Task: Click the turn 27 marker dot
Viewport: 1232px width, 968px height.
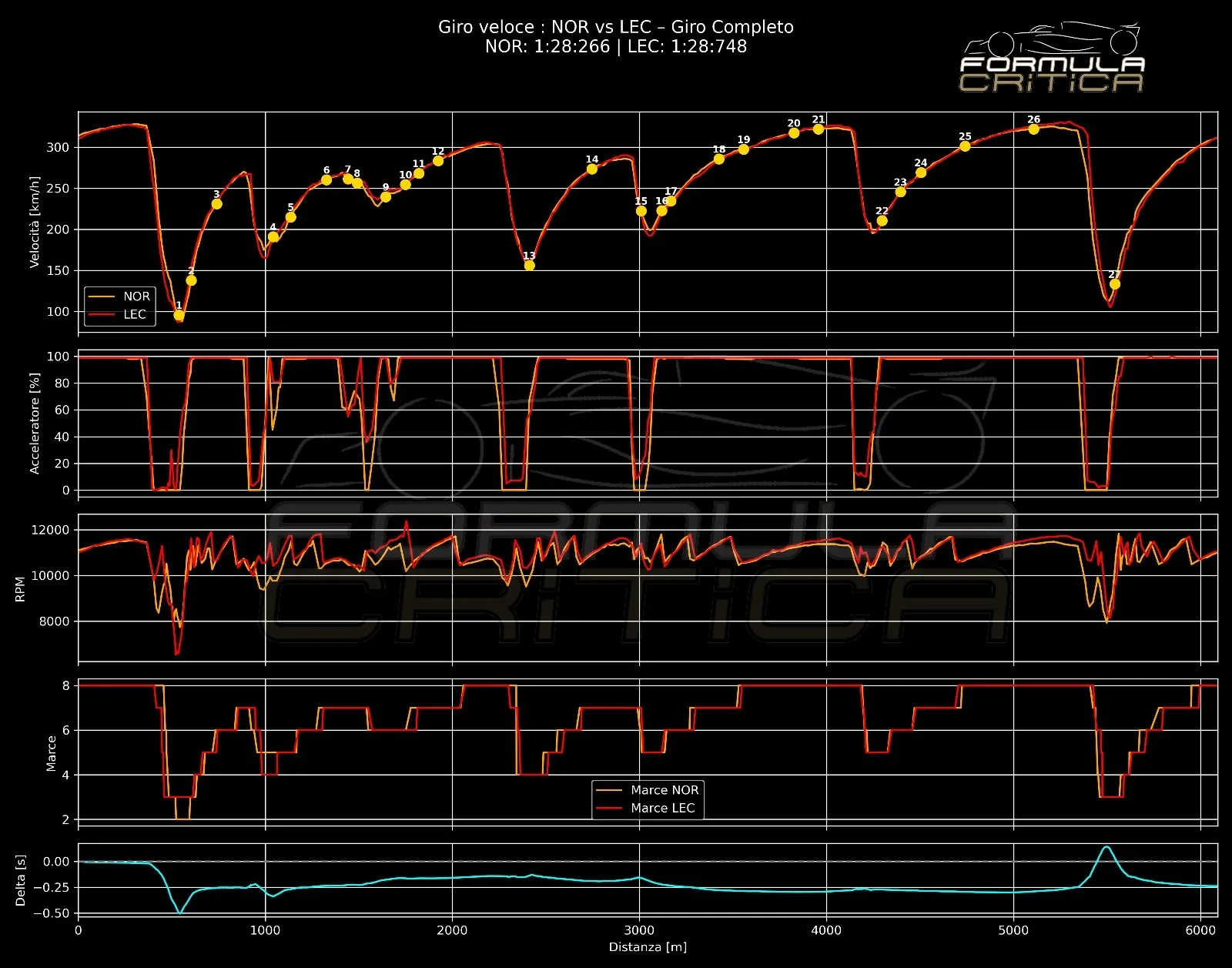Action: coord(1114,284)
